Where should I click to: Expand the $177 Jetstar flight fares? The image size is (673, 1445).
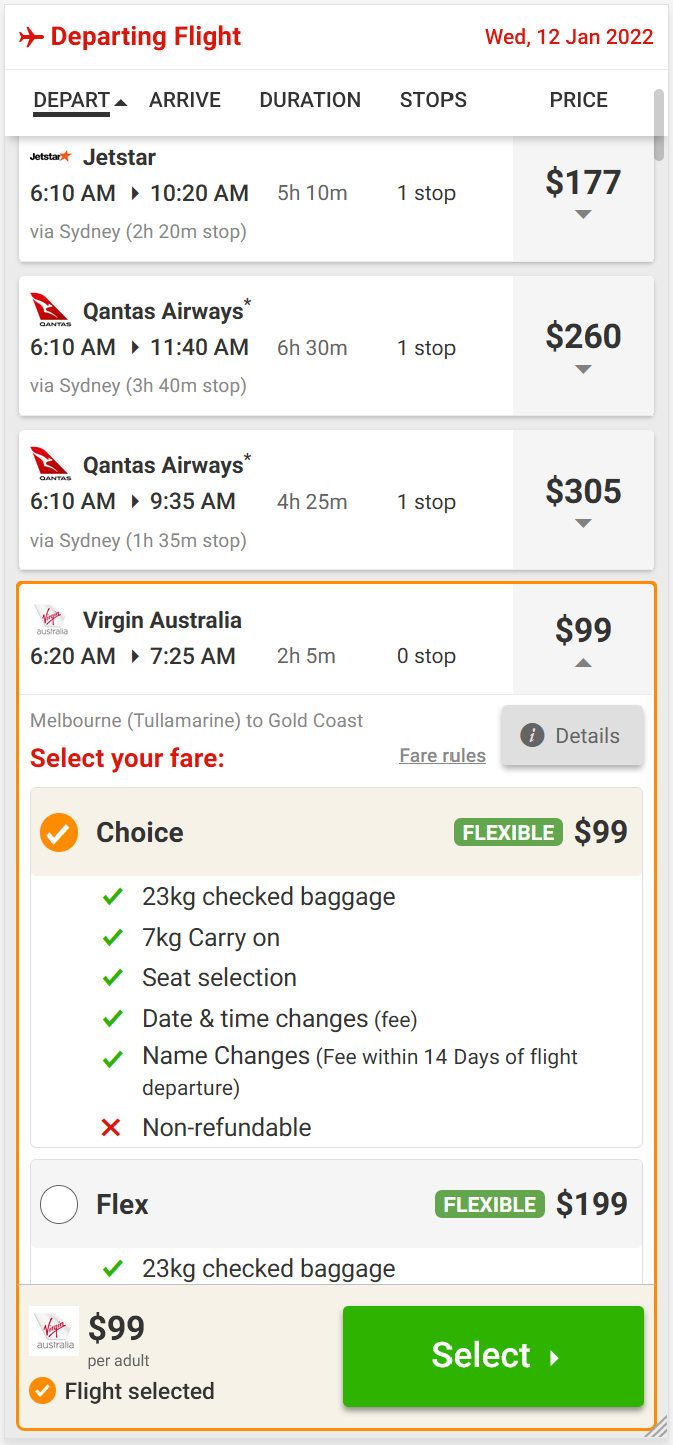coord(583,214)
